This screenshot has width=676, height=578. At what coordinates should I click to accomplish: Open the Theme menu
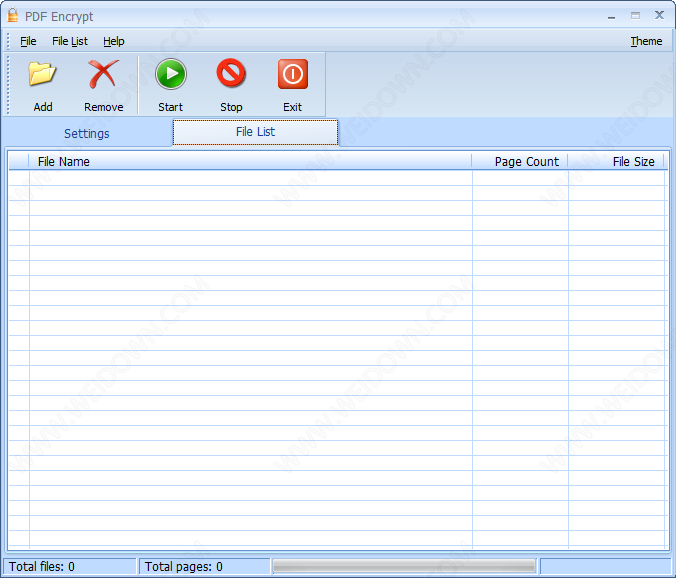[646, 41]
